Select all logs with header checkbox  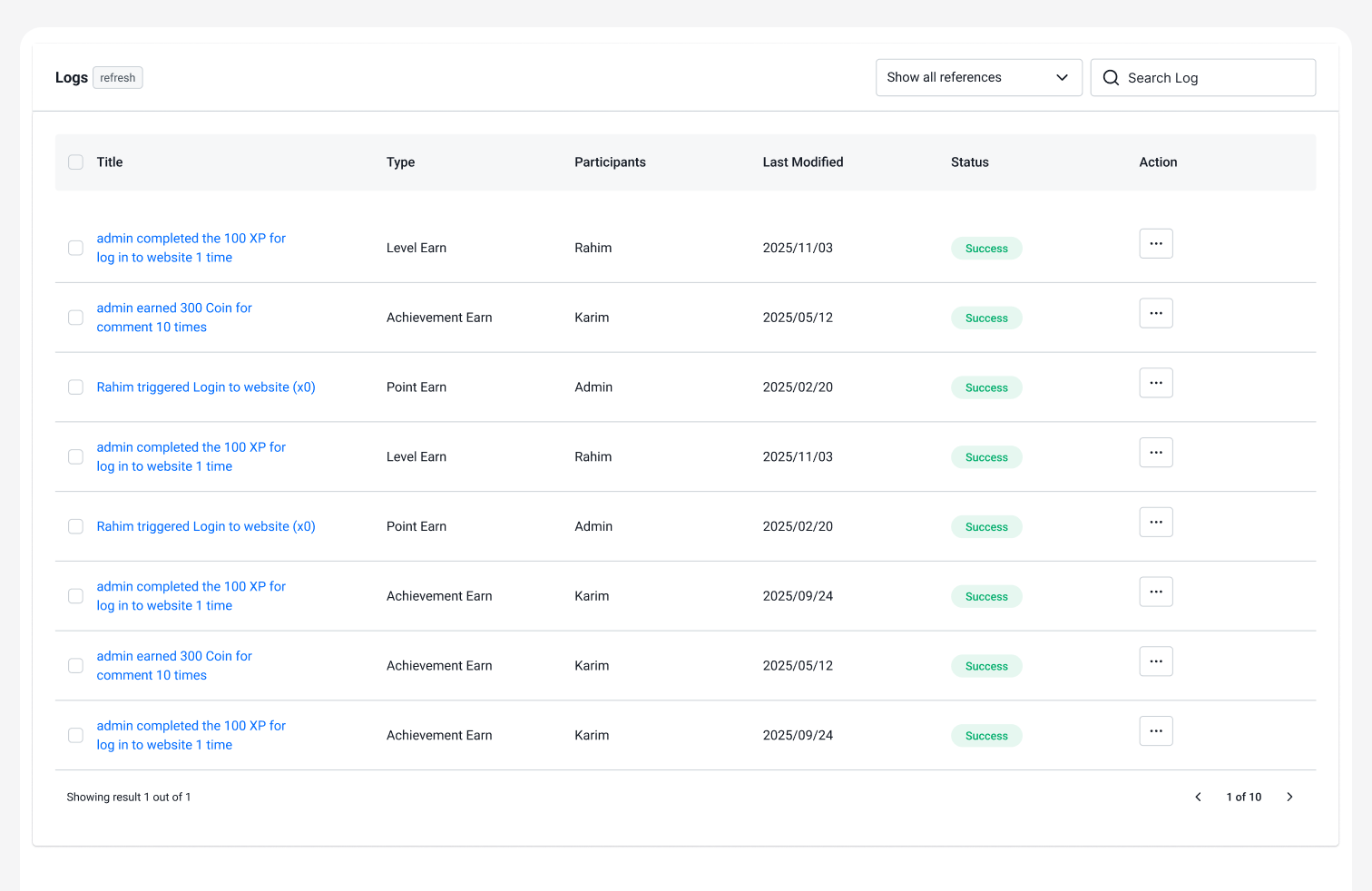[x=76, y=162]
